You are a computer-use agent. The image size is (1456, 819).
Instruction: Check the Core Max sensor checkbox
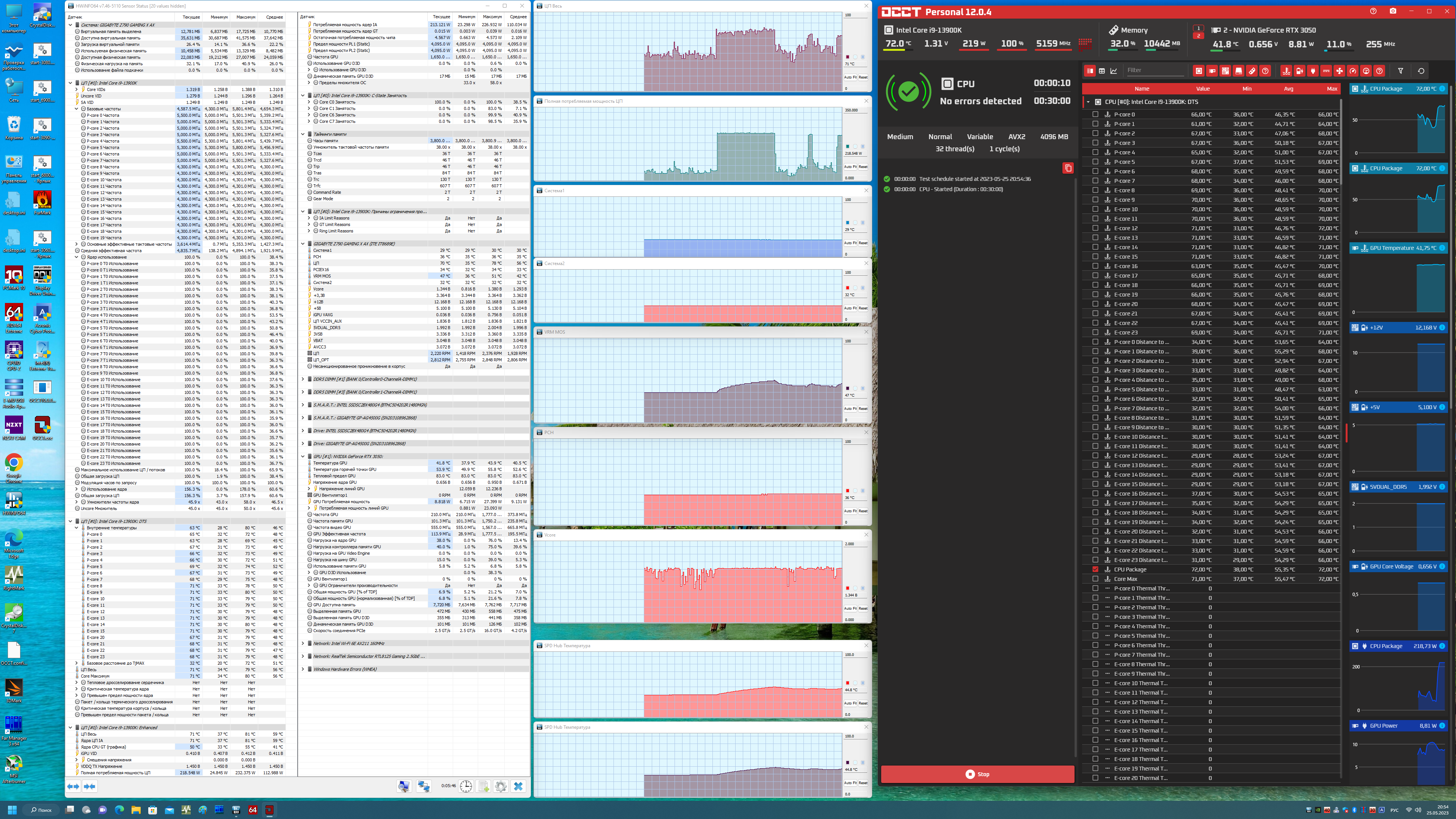pyautogui.click(x=1095, y=579)
